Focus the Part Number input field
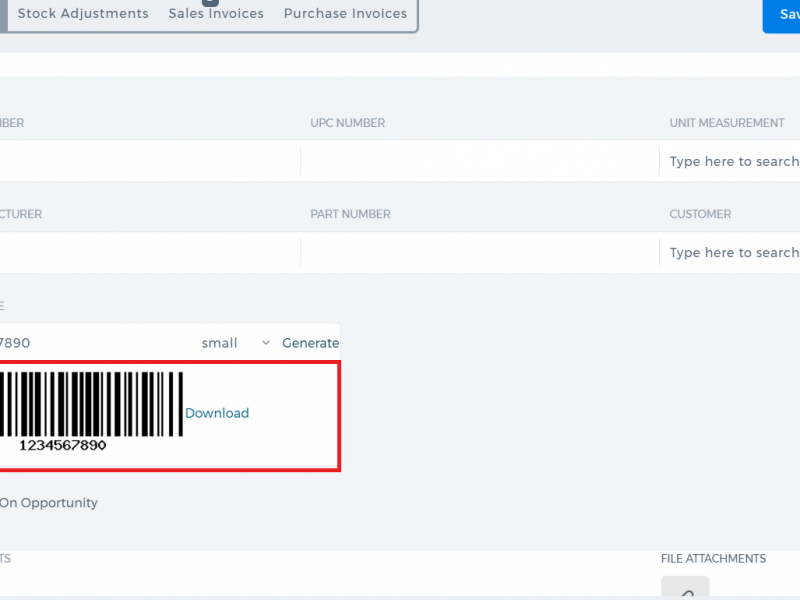The width and height of the screenshot is (800, 600). coord(480,253)
